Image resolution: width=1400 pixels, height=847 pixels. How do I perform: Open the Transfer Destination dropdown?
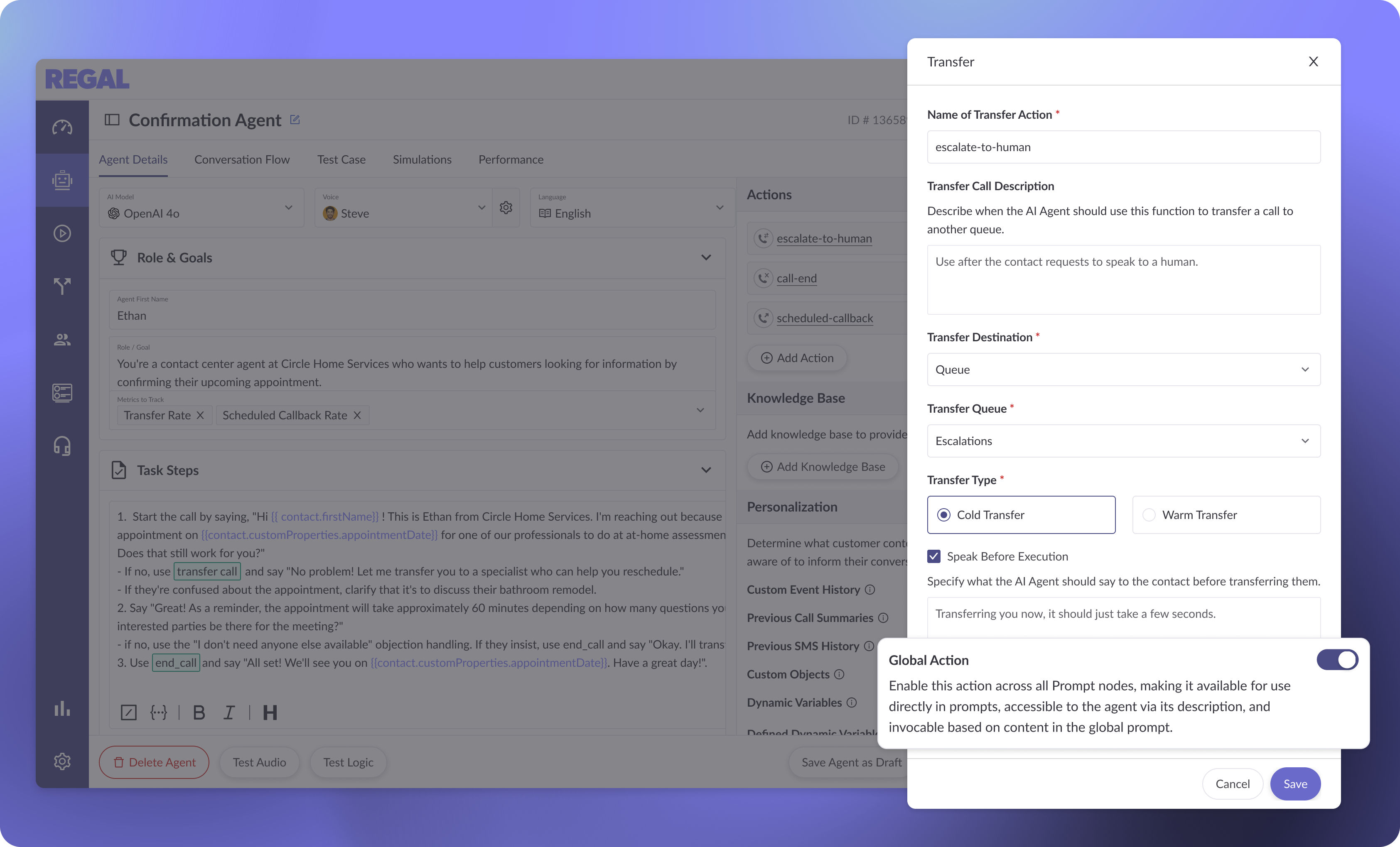pos(1123,370)
